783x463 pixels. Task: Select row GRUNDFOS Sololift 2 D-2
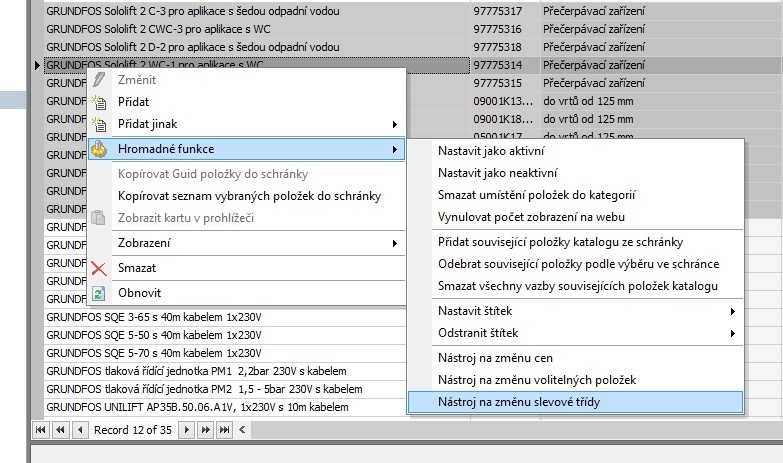click(257, 47)
